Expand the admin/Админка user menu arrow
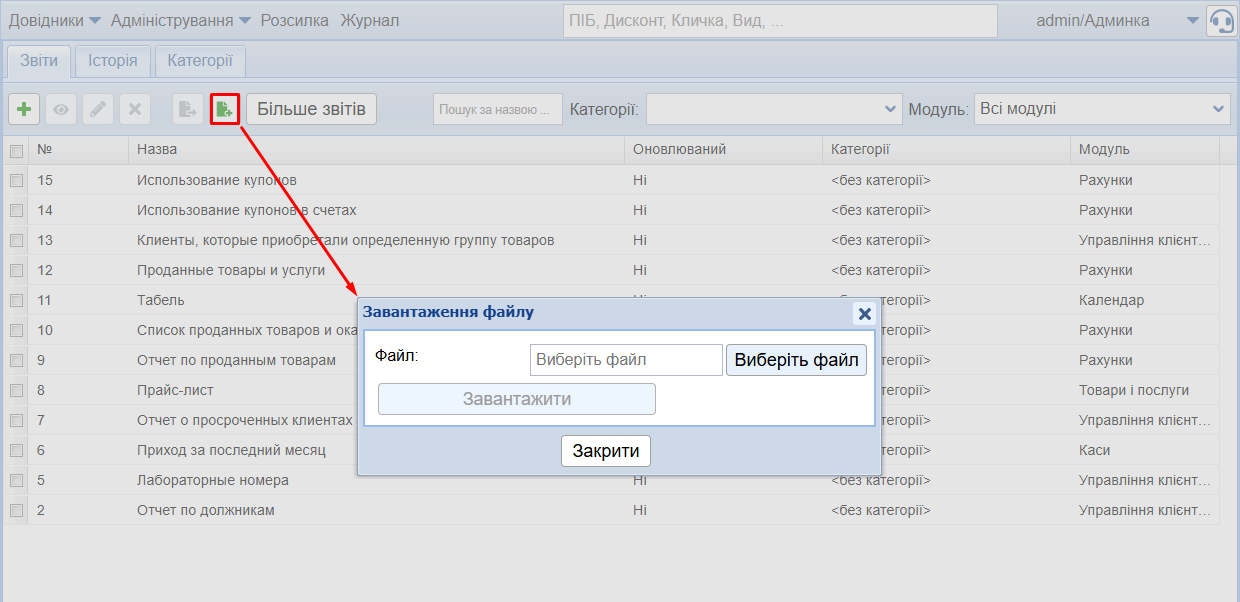The width and height of the screenshot is (1240, 602). pos(1192,21)
